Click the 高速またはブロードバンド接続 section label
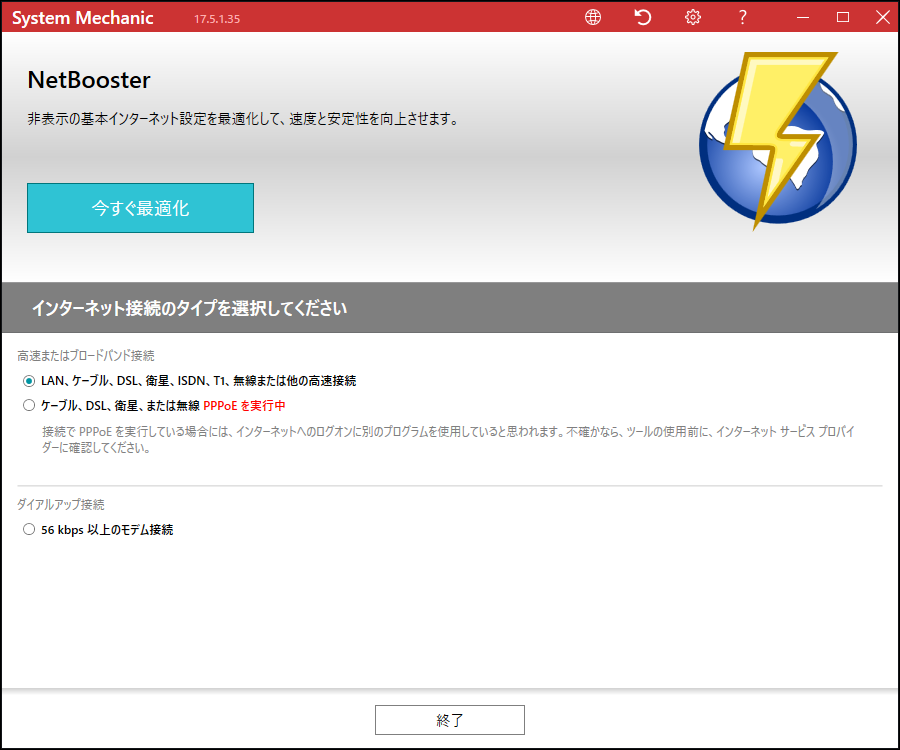 pos(86,356)
